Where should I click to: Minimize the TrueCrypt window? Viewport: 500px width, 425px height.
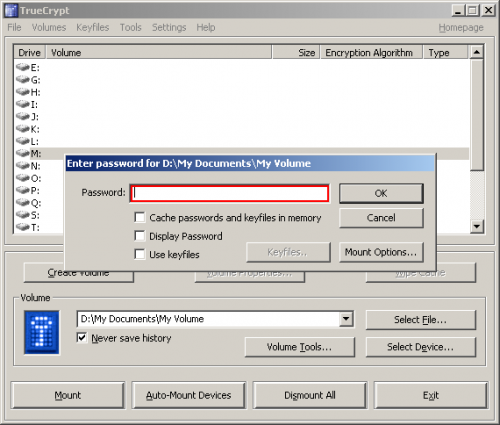[x=459, y=11]
